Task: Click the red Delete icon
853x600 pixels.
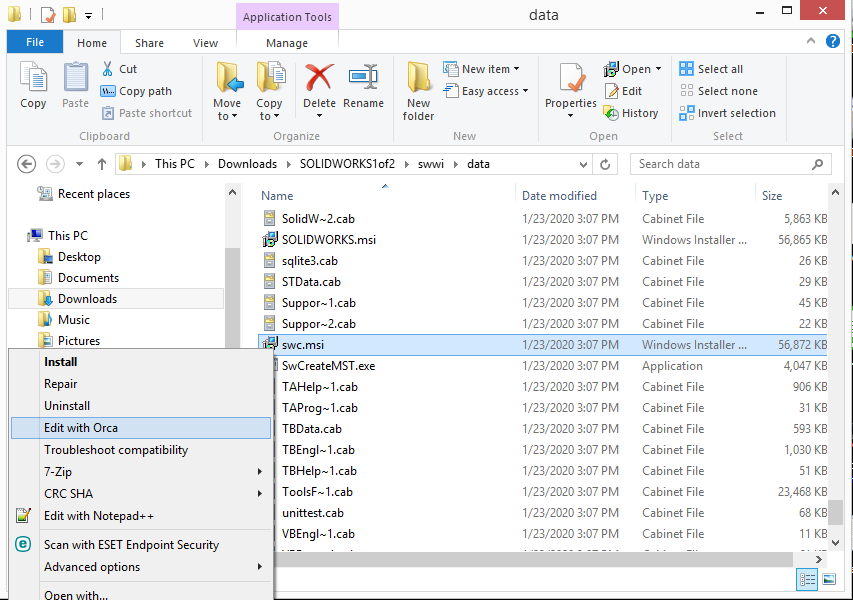Action: click(319, 77)
